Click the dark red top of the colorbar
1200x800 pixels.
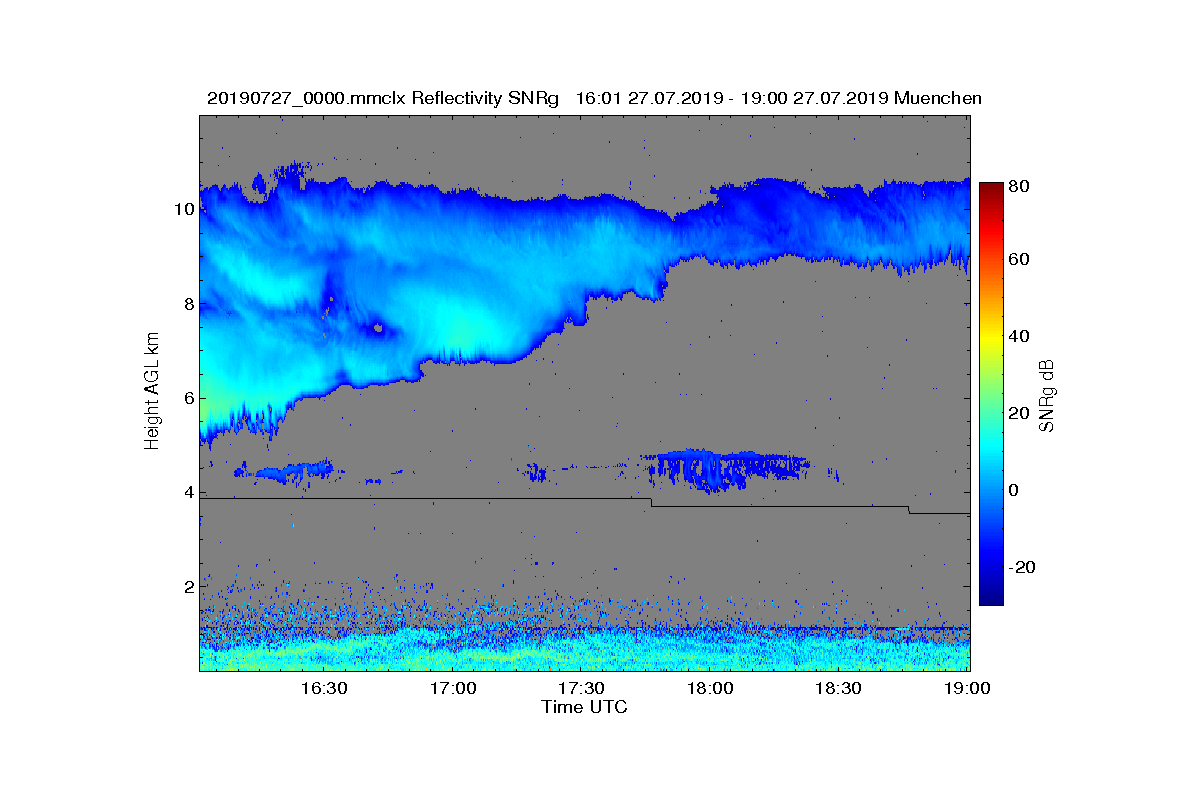point(990,190)
